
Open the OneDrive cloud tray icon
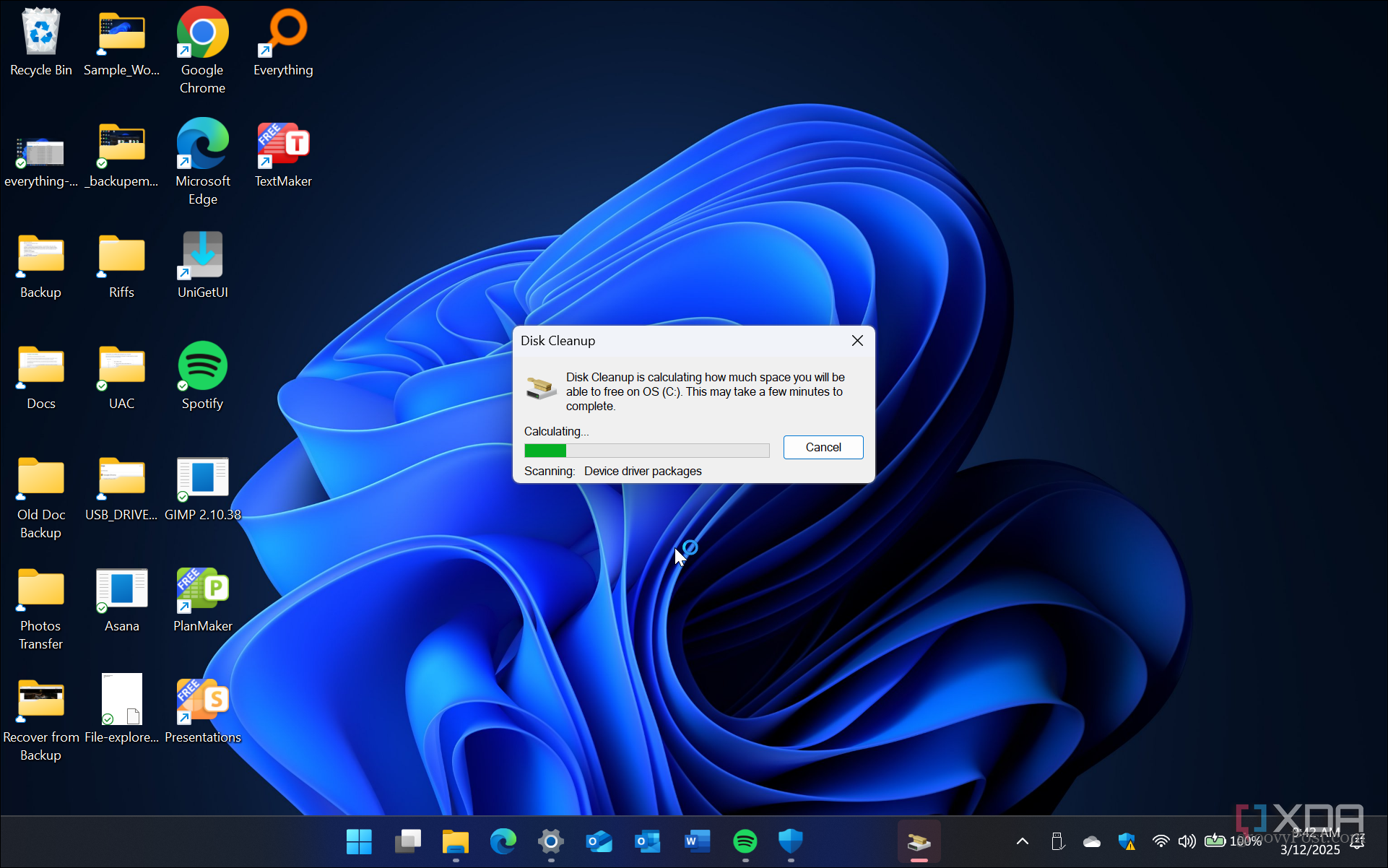coord(1092,841)
